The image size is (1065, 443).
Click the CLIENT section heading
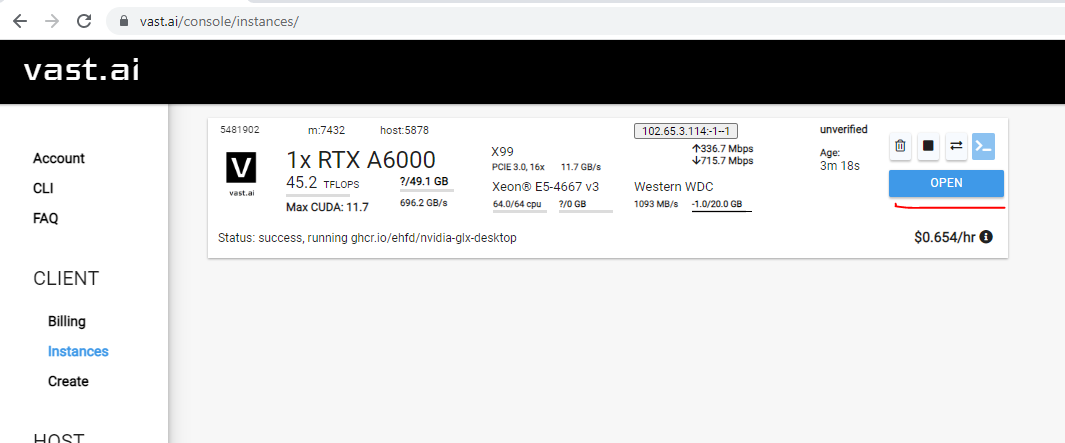(66, 279)
